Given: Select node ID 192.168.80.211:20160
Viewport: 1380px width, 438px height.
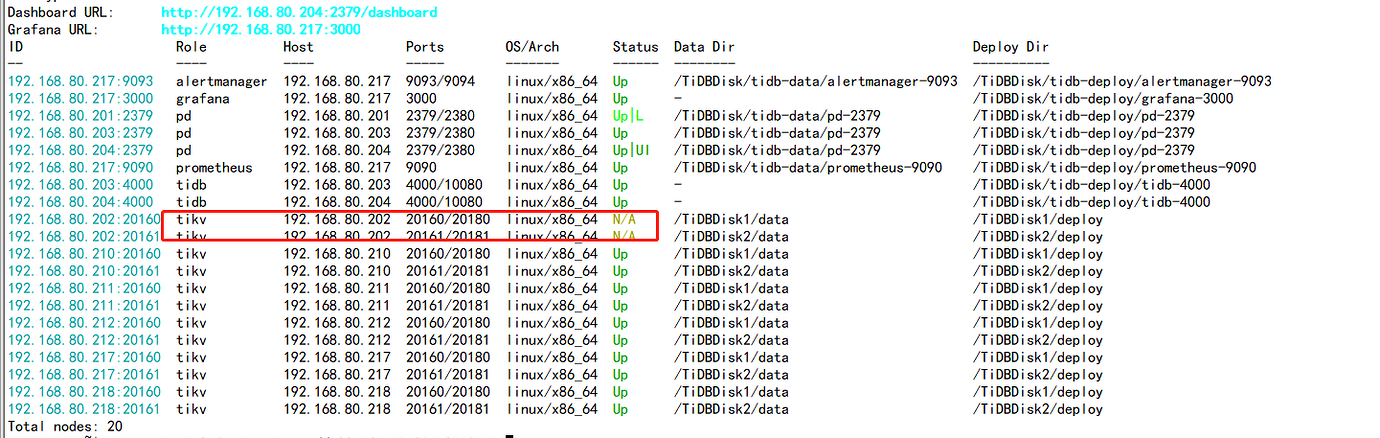Looking at the screenshot, I should click(x=84, y=288).
